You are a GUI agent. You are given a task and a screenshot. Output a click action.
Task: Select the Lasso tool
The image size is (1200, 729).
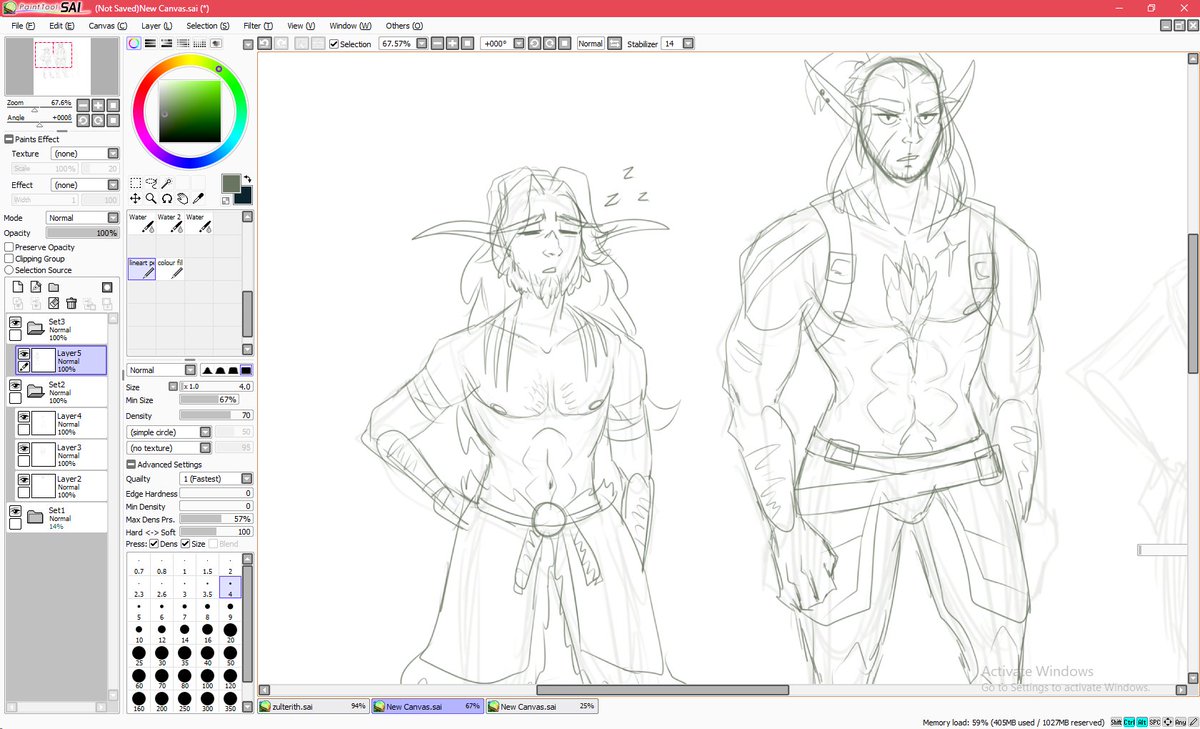pyautogui.click(x=151, y=184)
